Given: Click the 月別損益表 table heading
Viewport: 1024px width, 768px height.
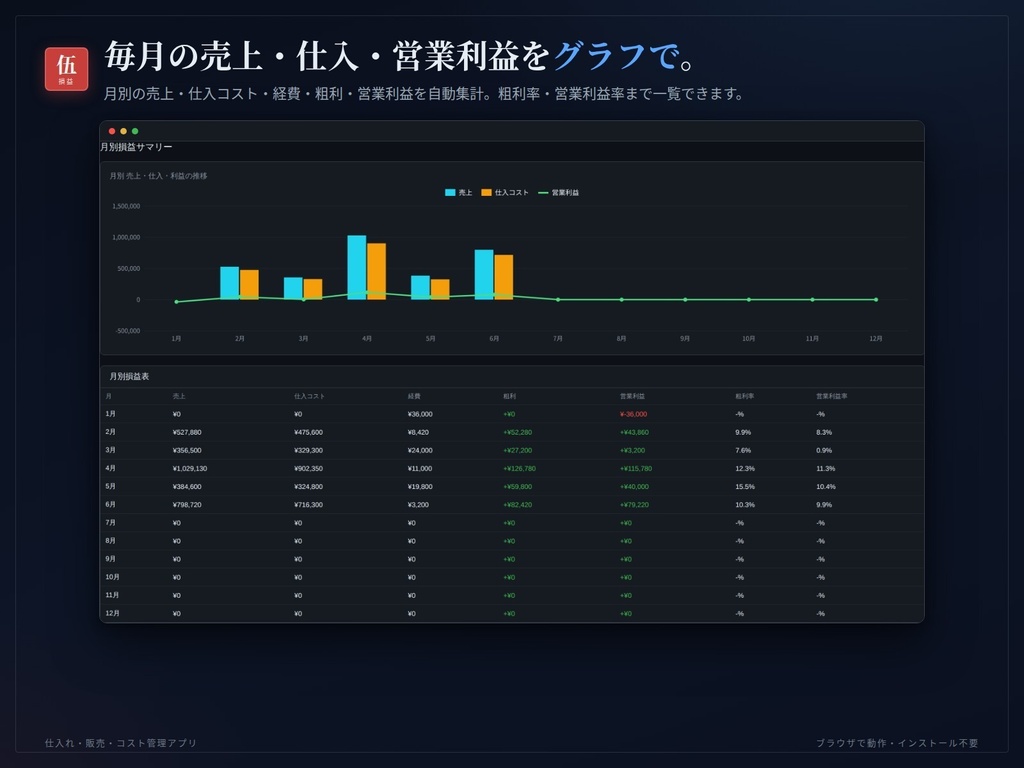Looking at the screenshot, I should (129, 376).
